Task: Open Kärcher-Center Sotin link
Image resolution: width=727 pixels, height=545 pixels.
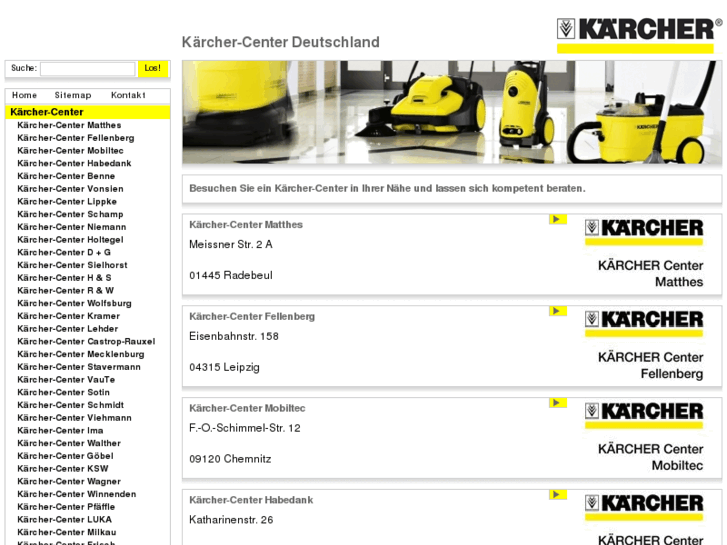Action: coord(64,392)
